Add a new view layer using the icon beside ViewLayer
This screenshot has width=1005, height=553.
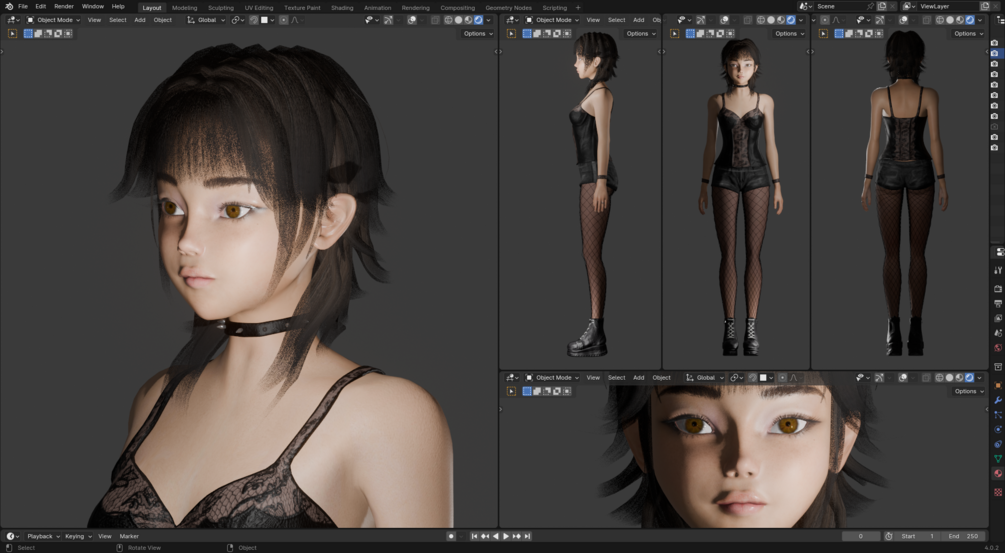click(985, 6)
